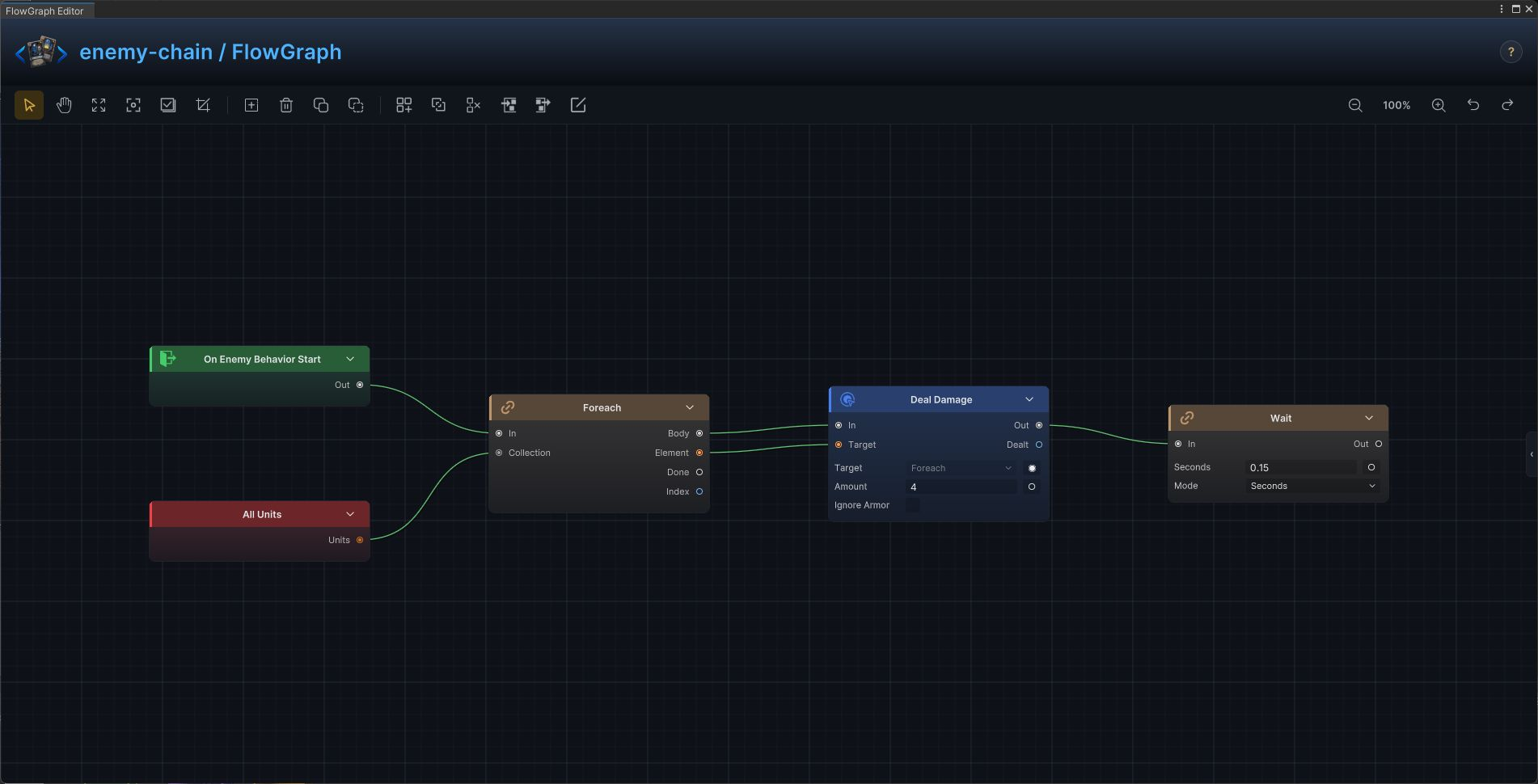
Task: Collapse the Deal Damage node chevron
Action: pyautogui.click(x=1029, y=399)
